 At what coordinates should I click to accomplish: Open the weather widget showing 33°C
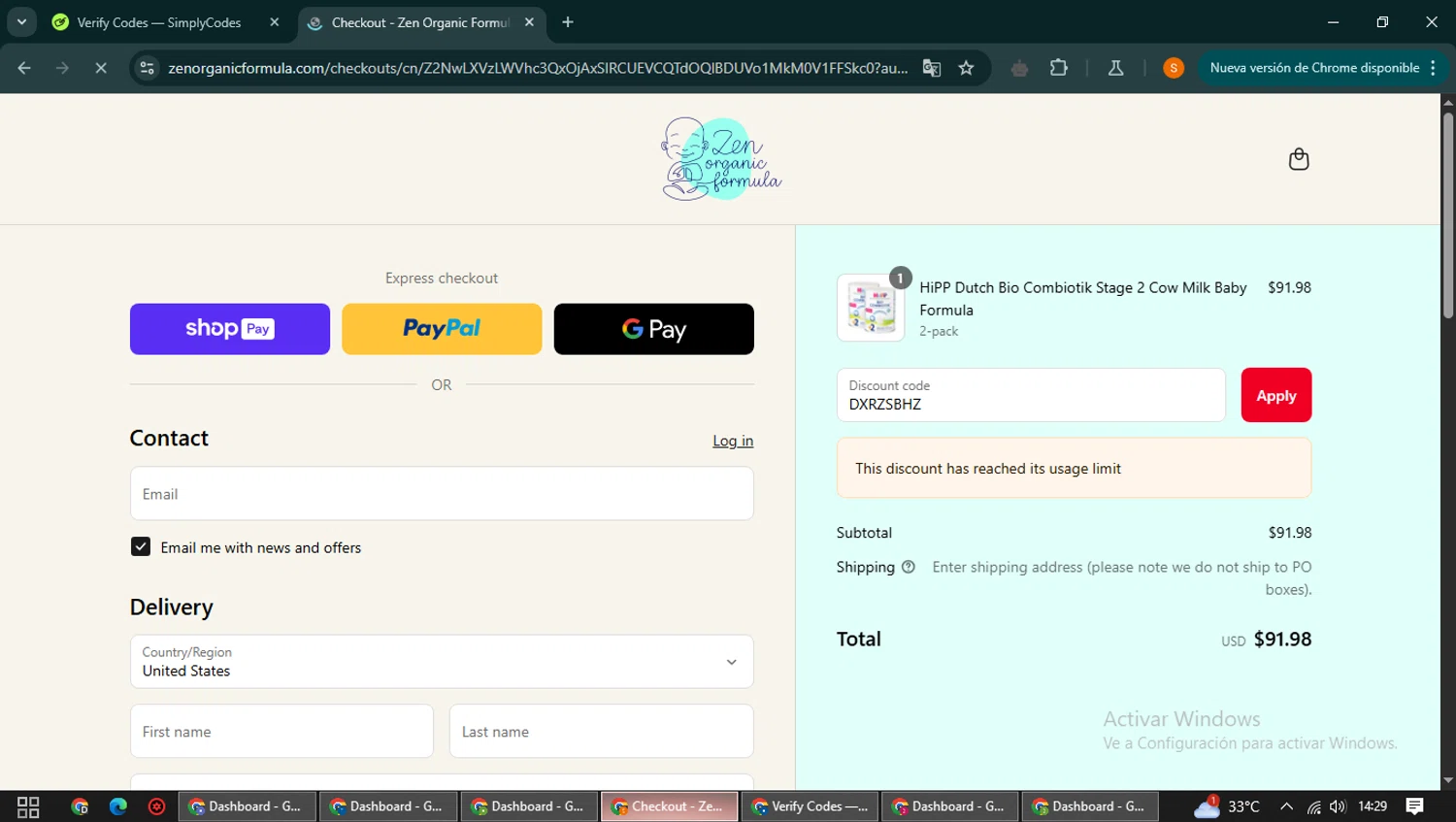(x=1227, y=806)
